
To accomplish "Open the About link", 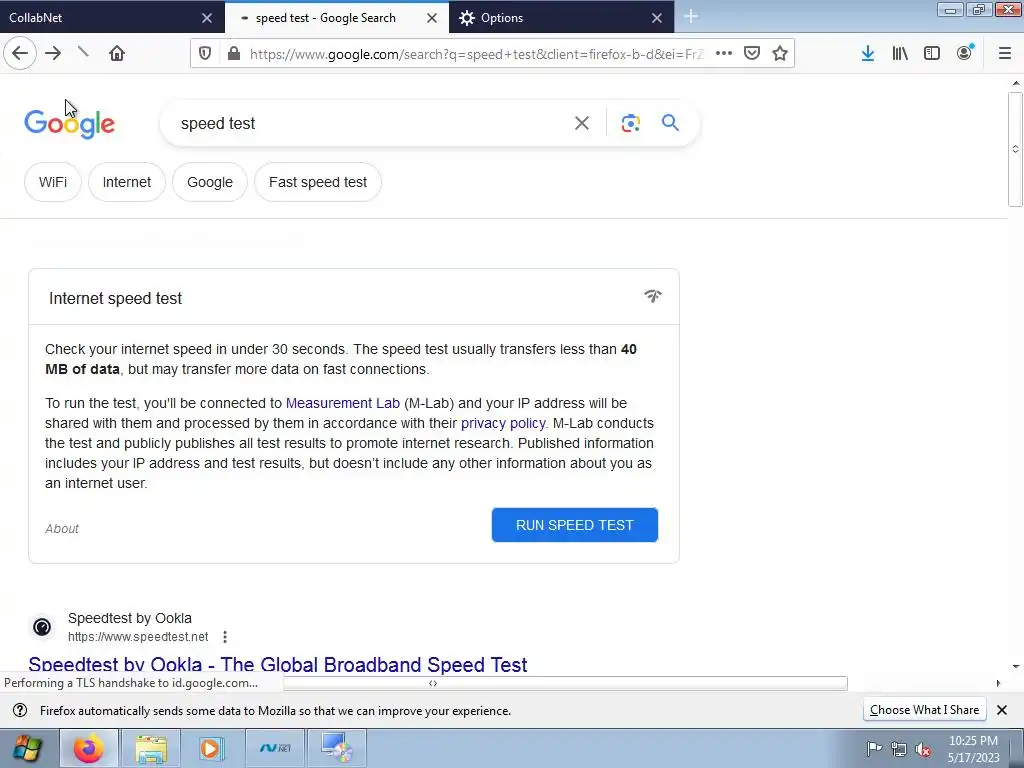I will [x=62, y=529].
